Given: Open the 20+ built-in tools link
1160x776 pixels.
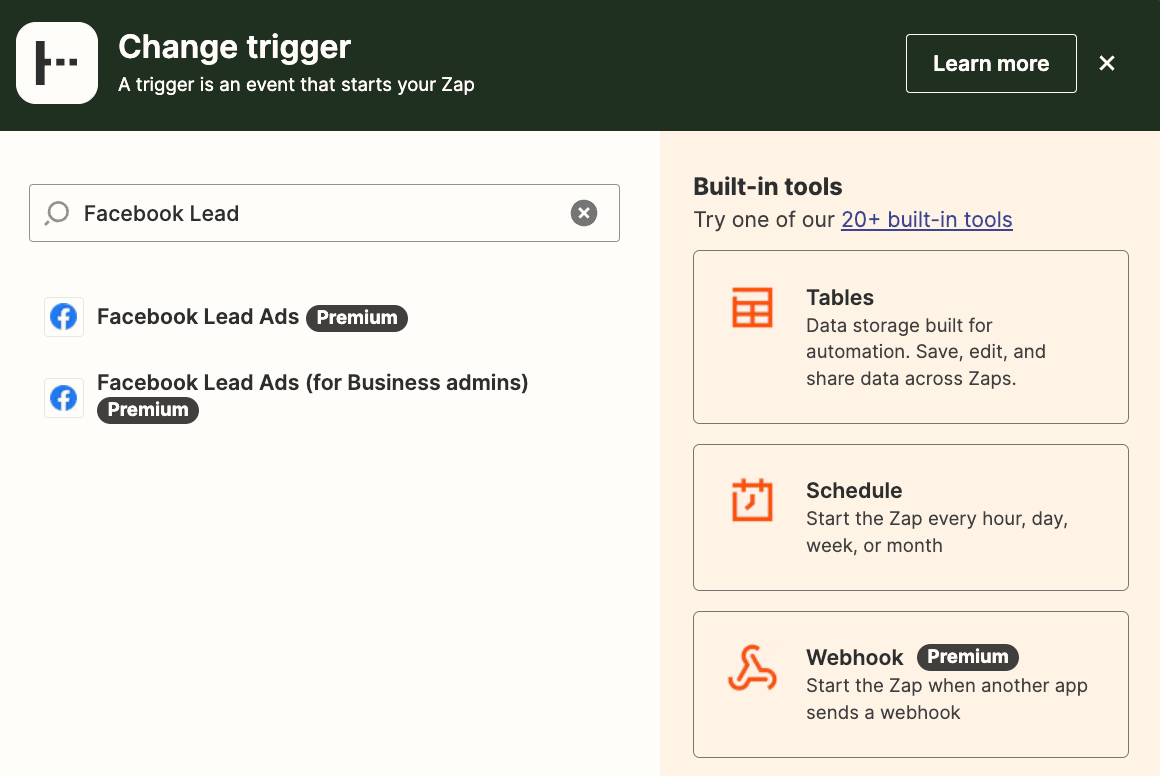Looking at the screenshot, I should (x=926, y=220).
